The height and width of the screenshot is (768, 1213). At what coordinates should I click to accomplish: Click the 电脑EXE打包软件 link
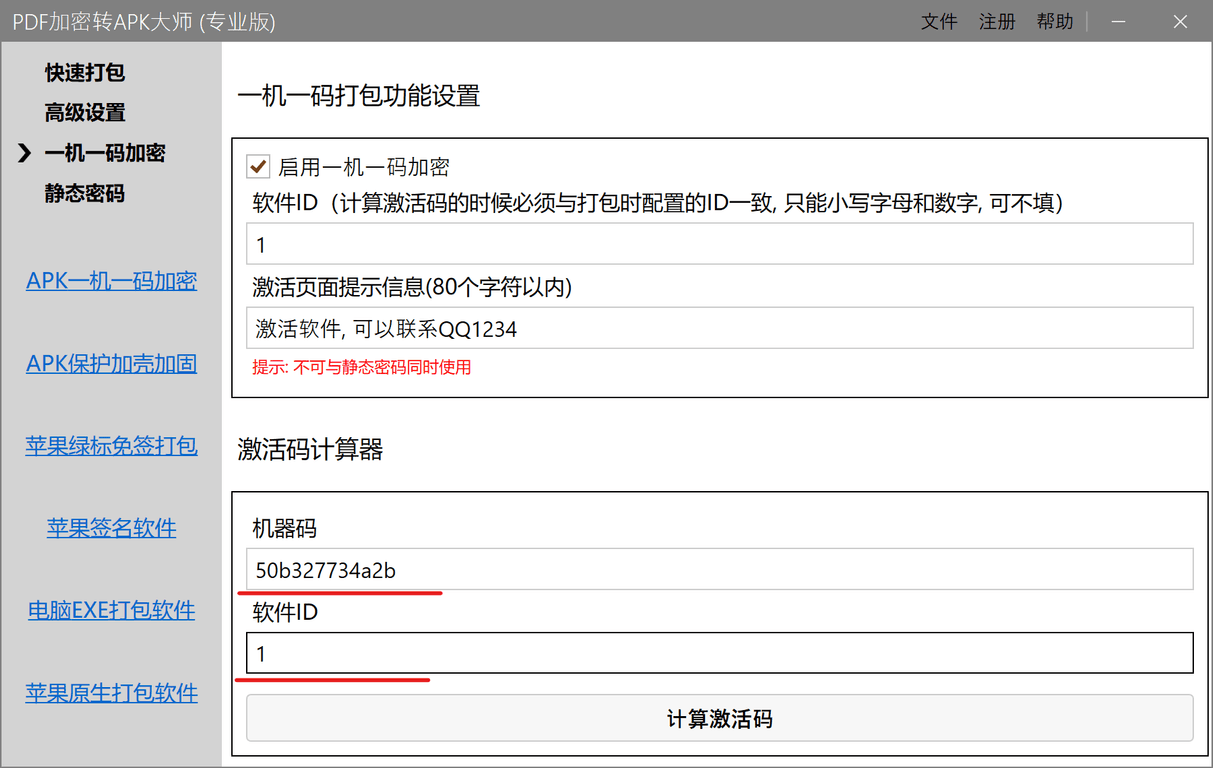111,610
